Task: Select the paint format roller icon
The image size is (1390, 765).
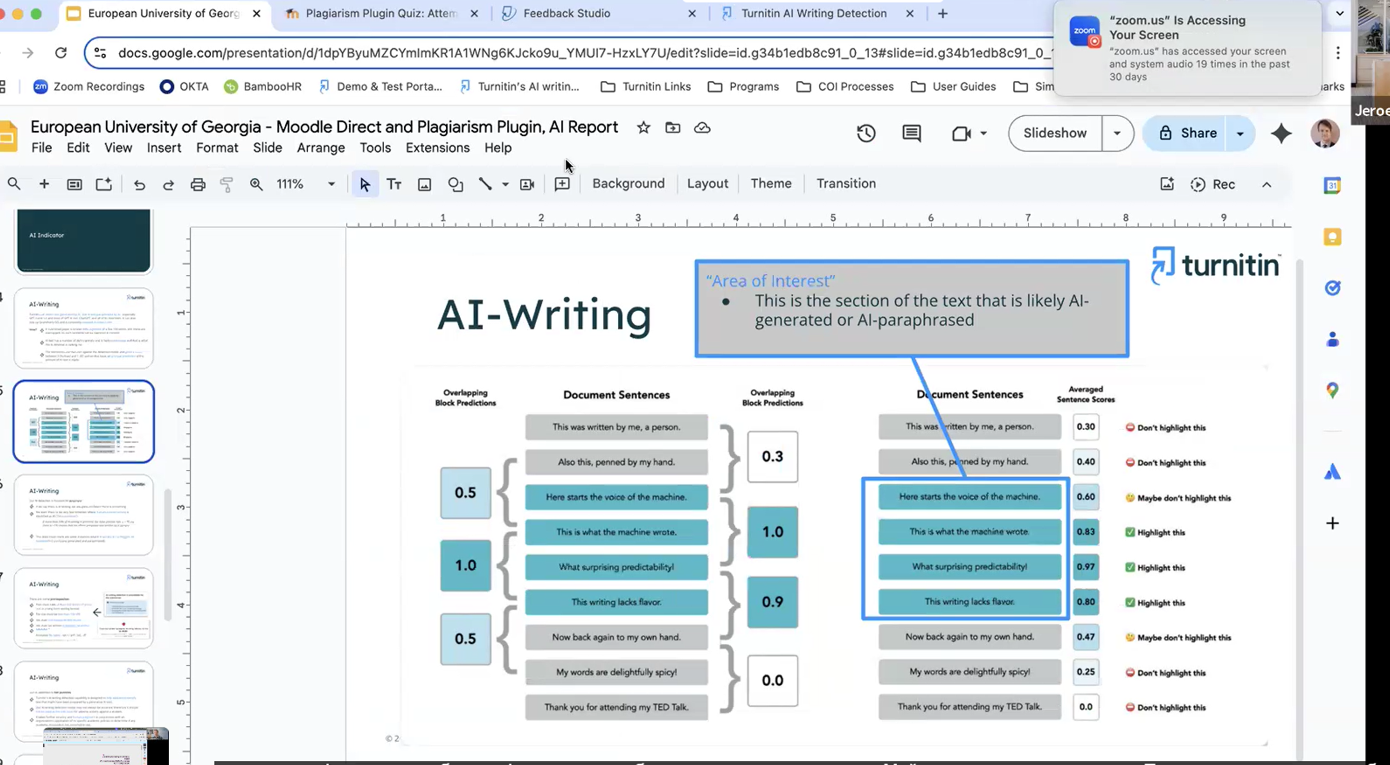Action: coord(227,184)
